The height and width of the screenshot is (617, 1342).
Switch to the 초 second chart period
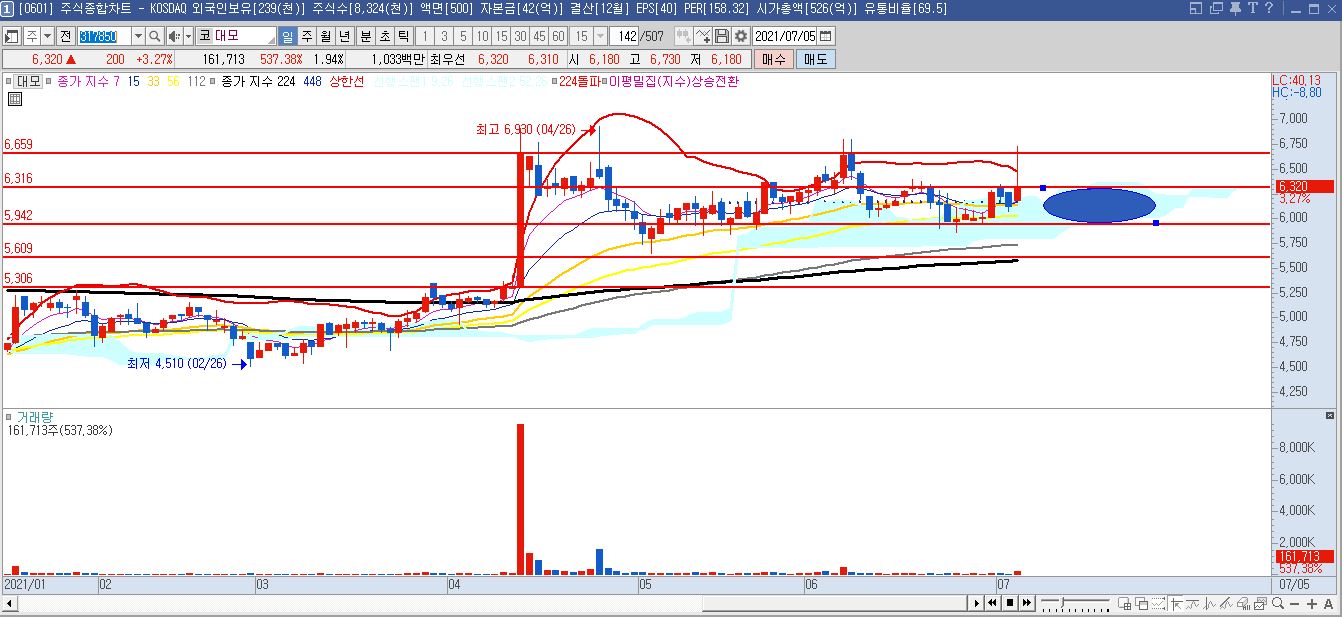[385, 36]
